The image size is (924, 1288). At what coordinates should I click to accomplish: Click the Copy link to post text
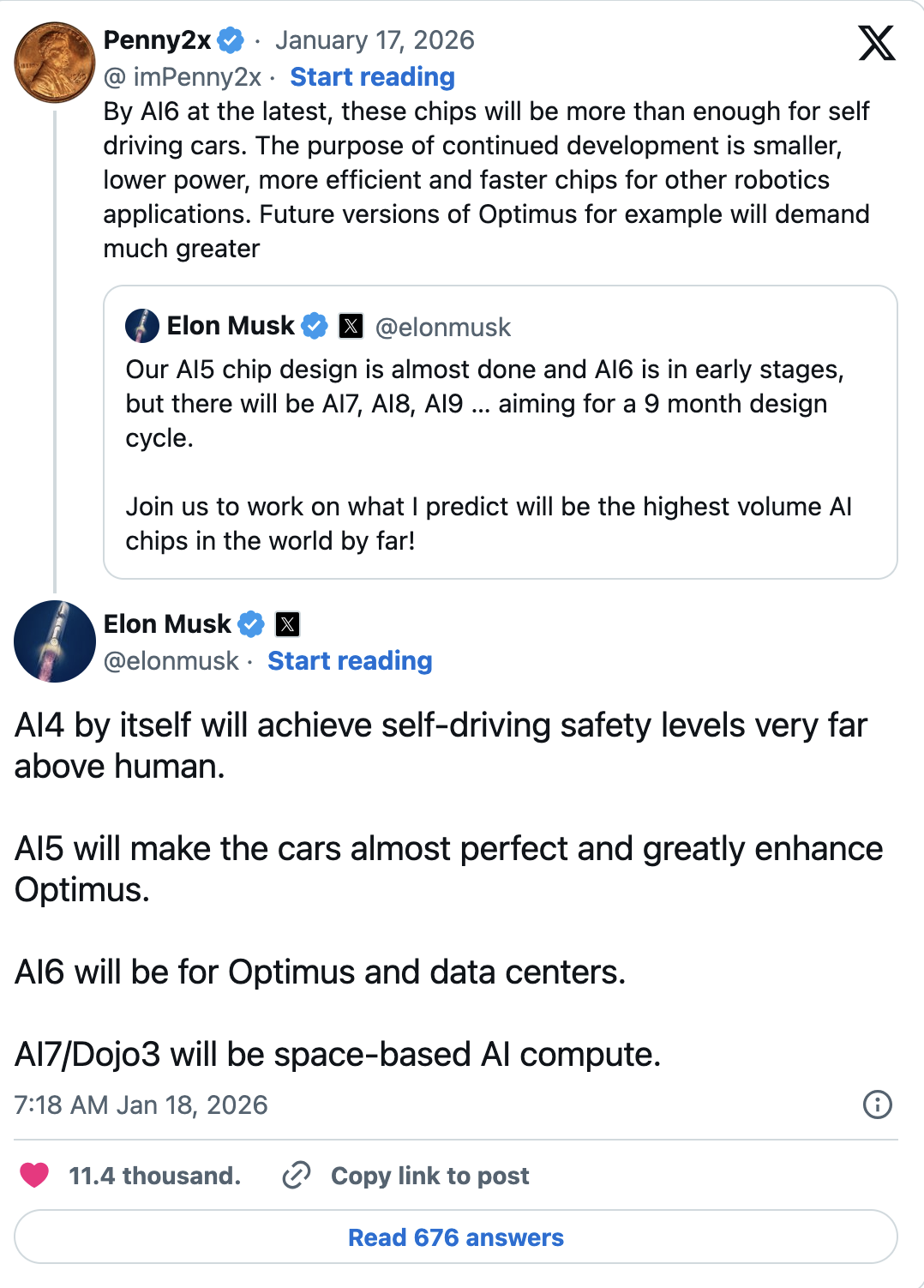(429, 1176)
